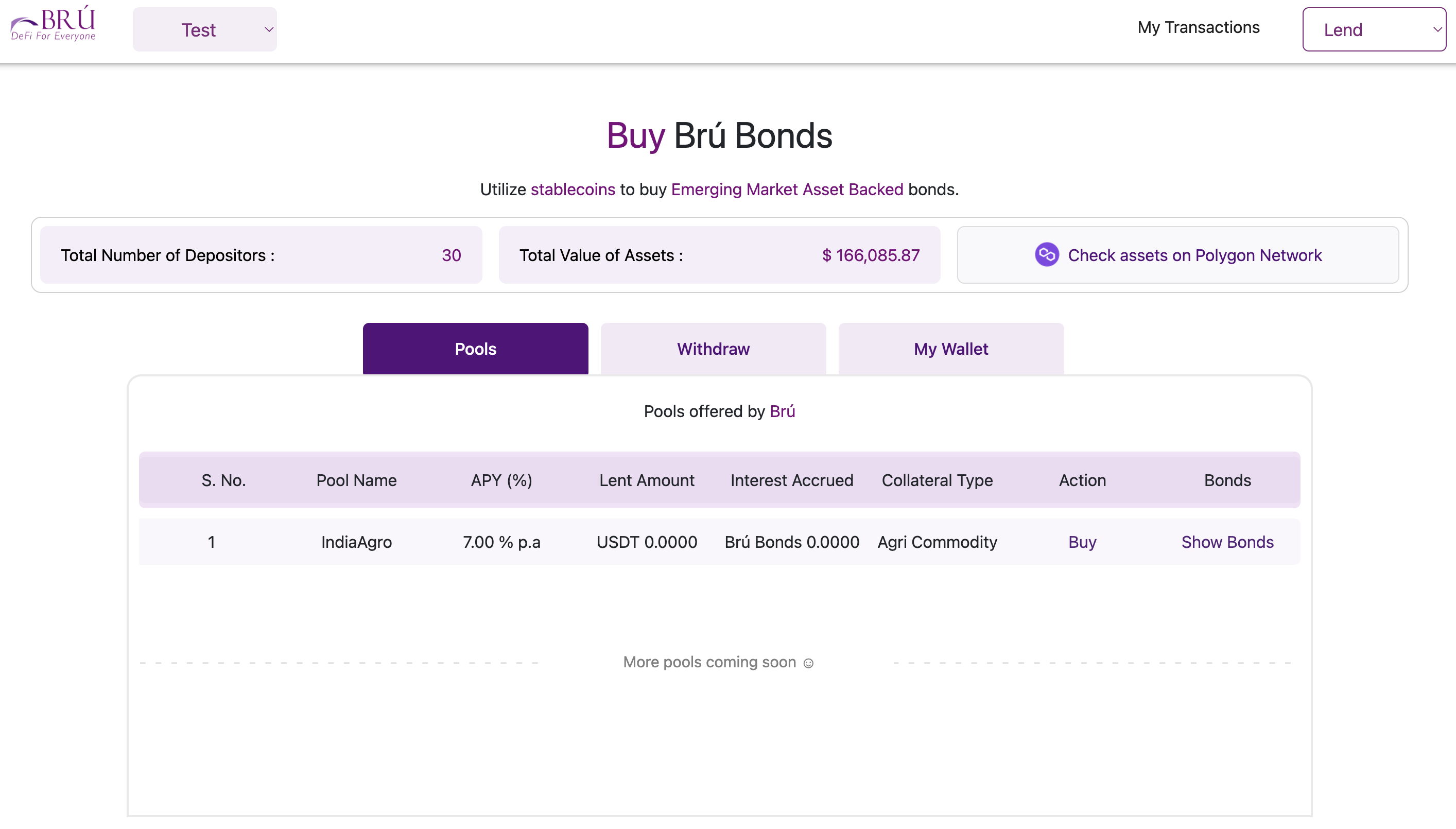1456x829 pixels.
Task: Click the APY (%) column header
Action: [501, 480]
